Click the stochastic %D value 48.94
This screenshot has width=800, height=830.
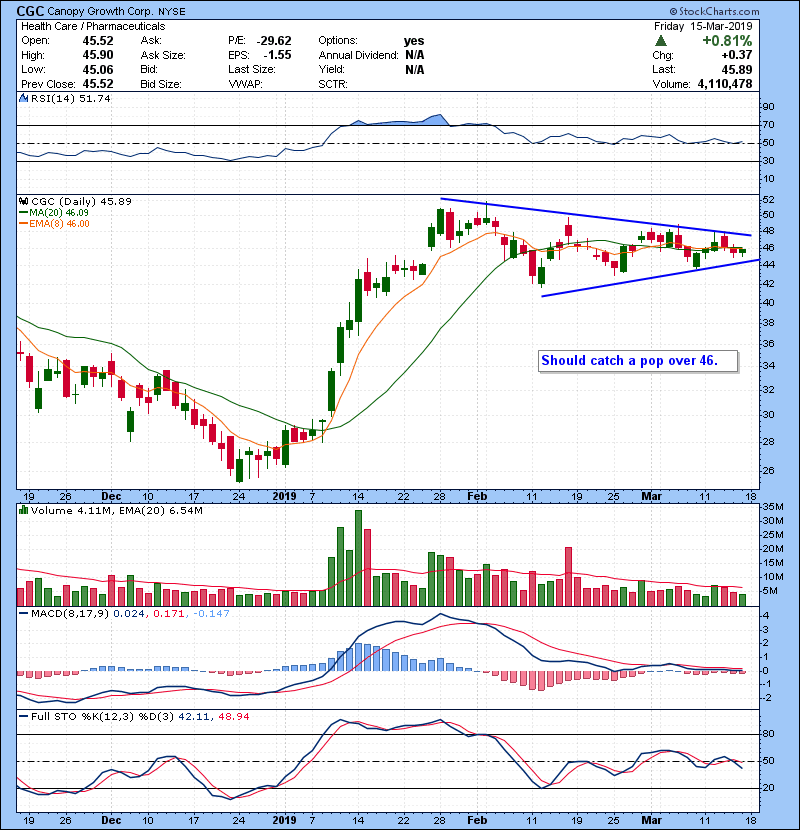(233, 717)
